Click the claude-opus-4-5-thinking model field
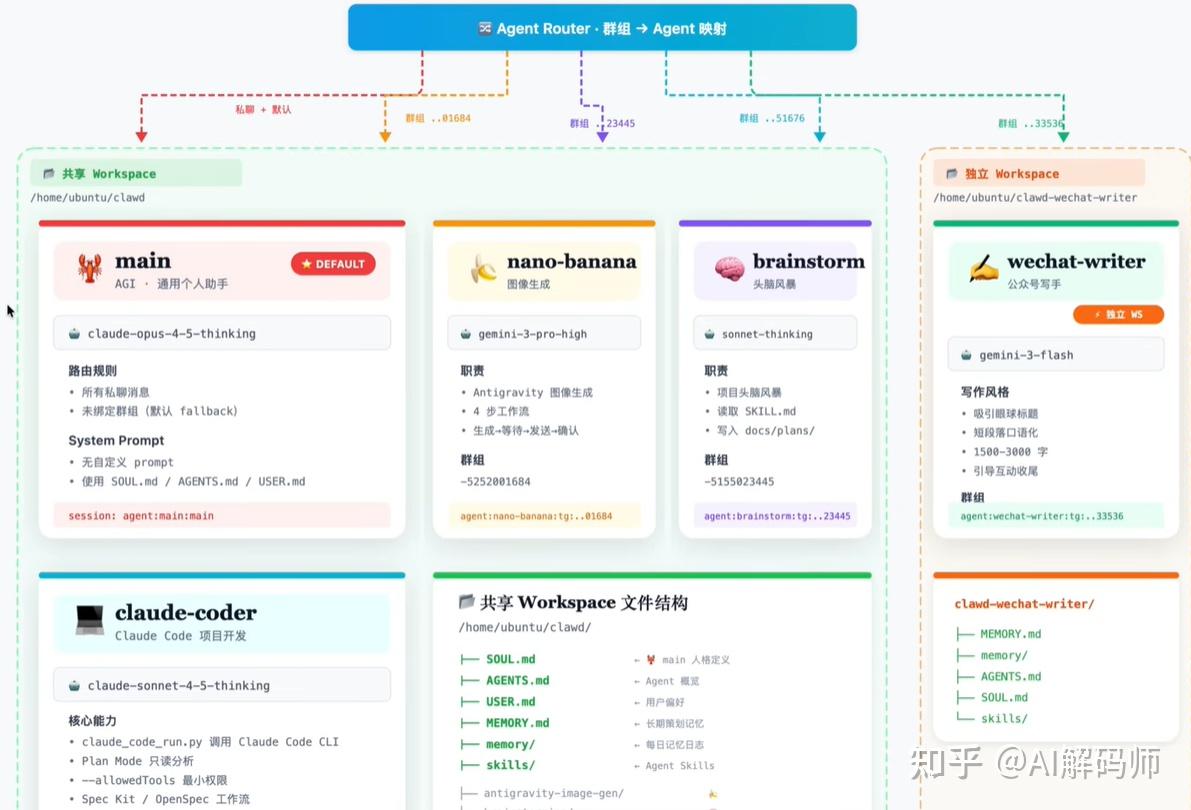Viewport: 1191px width, 810px height. point(222,334)
